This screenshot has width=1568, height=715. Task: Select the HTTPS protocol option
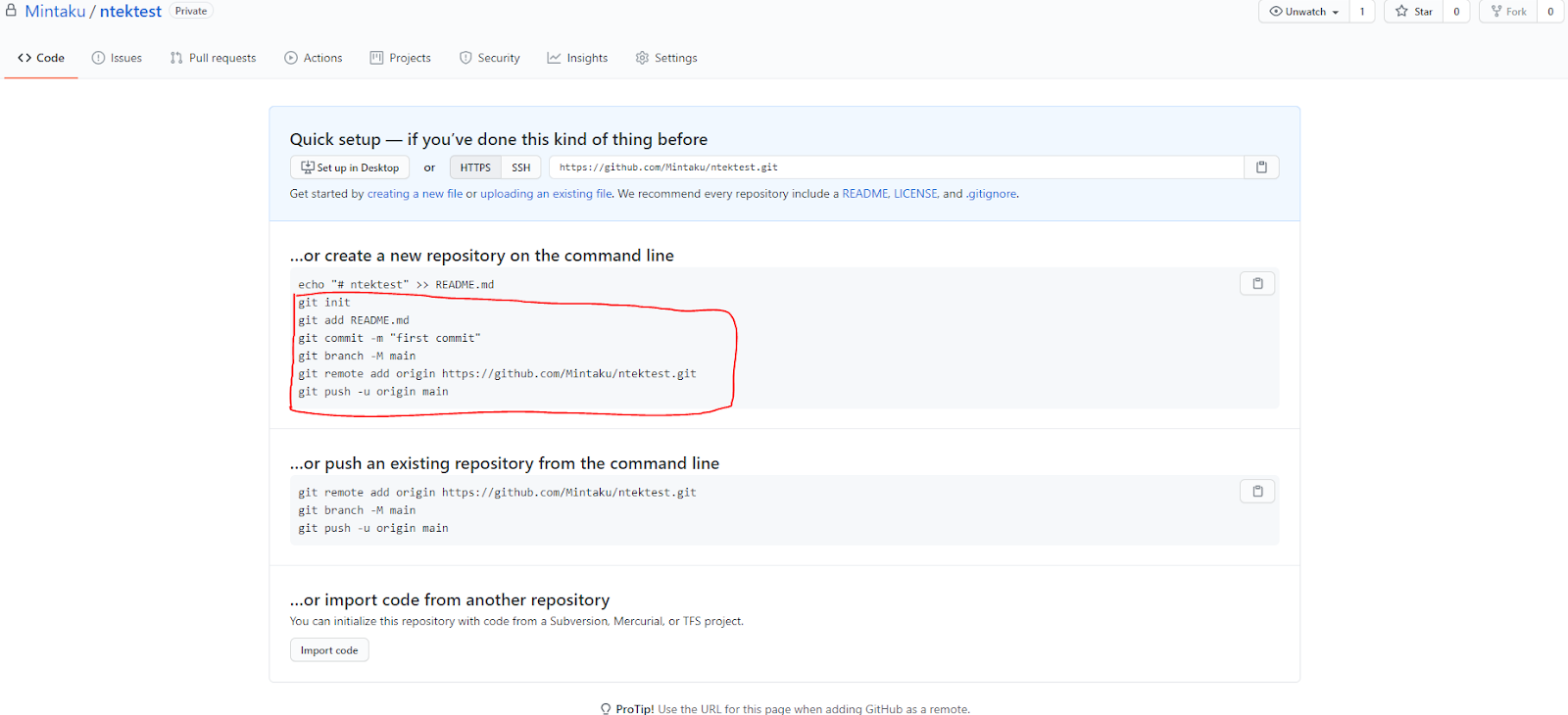click(x=475, y=167)
